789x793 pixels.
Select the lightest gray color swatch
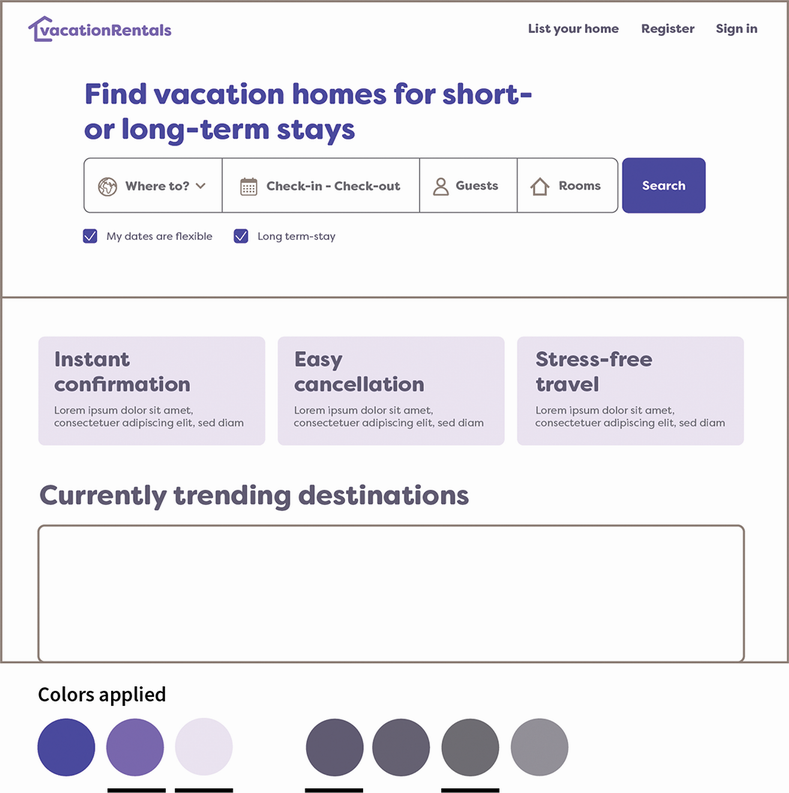[x=539, y=747]
